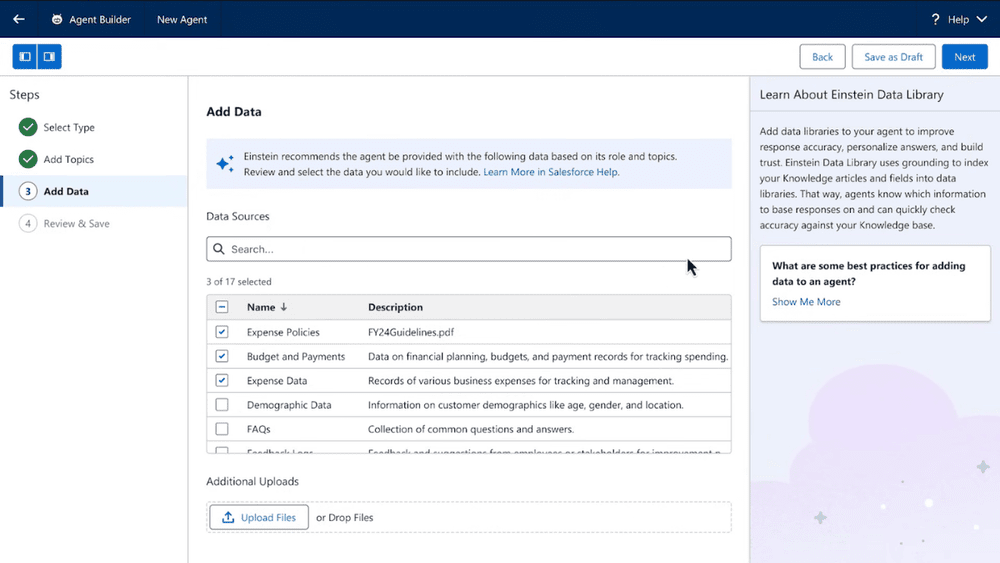Check the Demographic Data checkbox
The height and width of the screenshot is (563, 1000).
coord(222,405)
